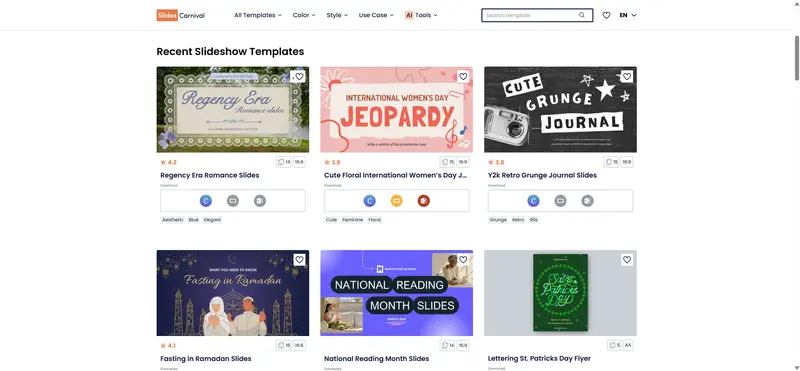Open the SlidesCarnival home logo

[x=181, y=15]
